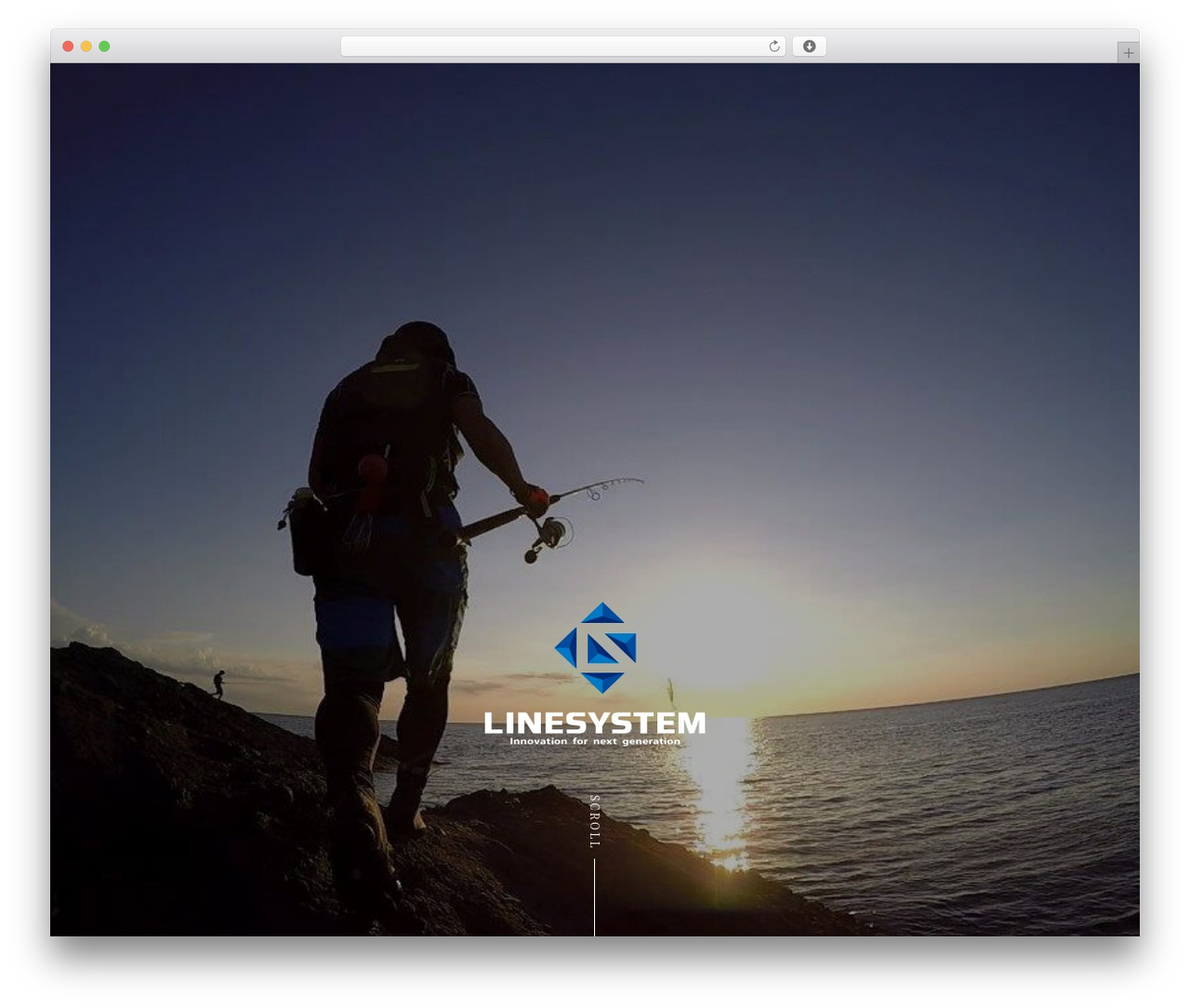Viewport: 1190px width, 1008px height.
Task: Click the blue LINESYSTEM diamond logo
Action: tap(595, 648)
